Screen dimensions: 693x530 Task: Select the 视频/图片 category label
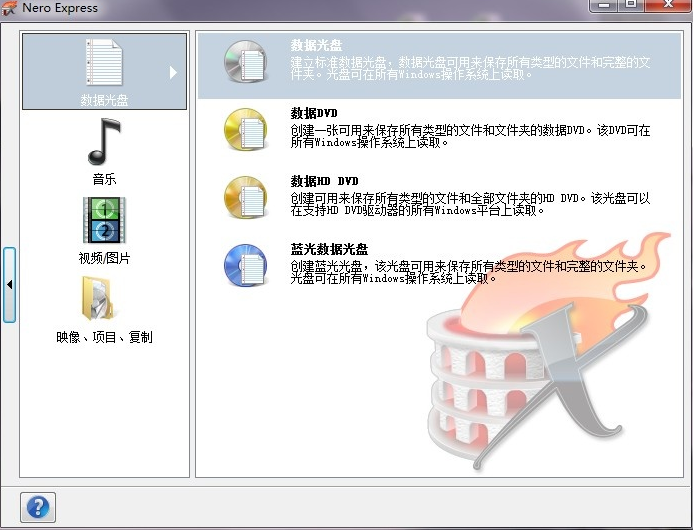pyautogui.click(x=104, y=258)
